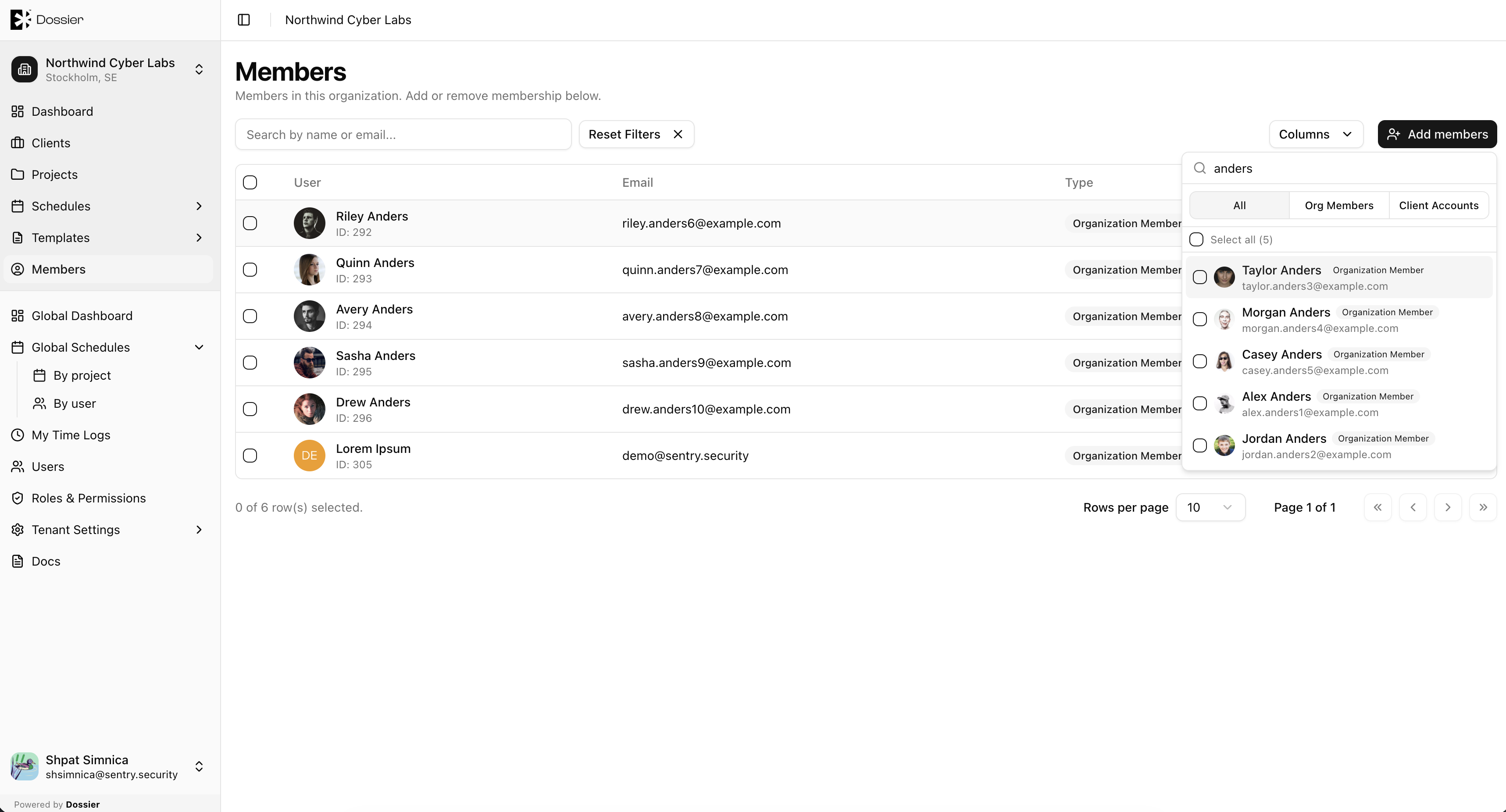Open the Shpat Simnica account menu
Screen dimensions: 1506x812
(110, 766)
